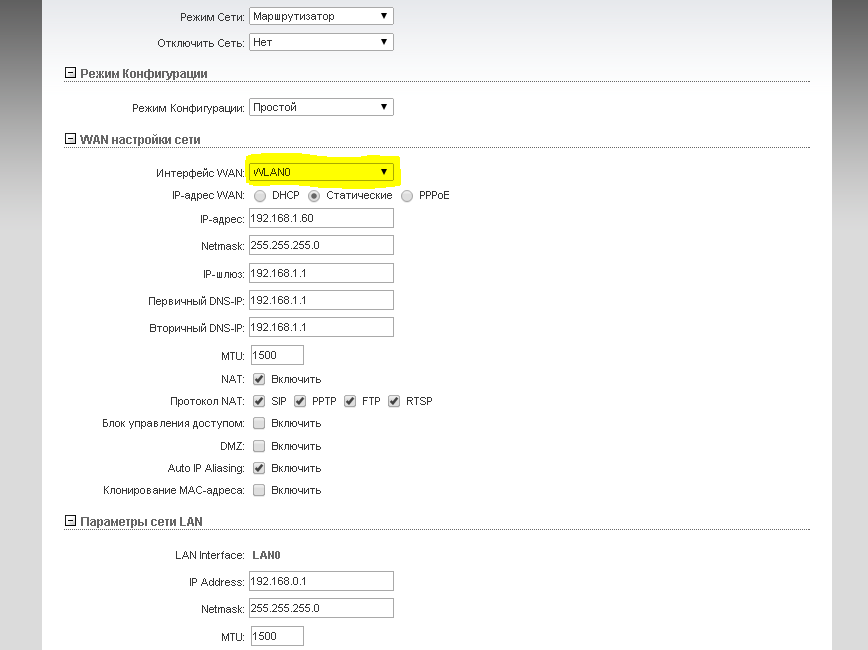Enable Клонирование MAC-адреса checkbox

(259, 490)
